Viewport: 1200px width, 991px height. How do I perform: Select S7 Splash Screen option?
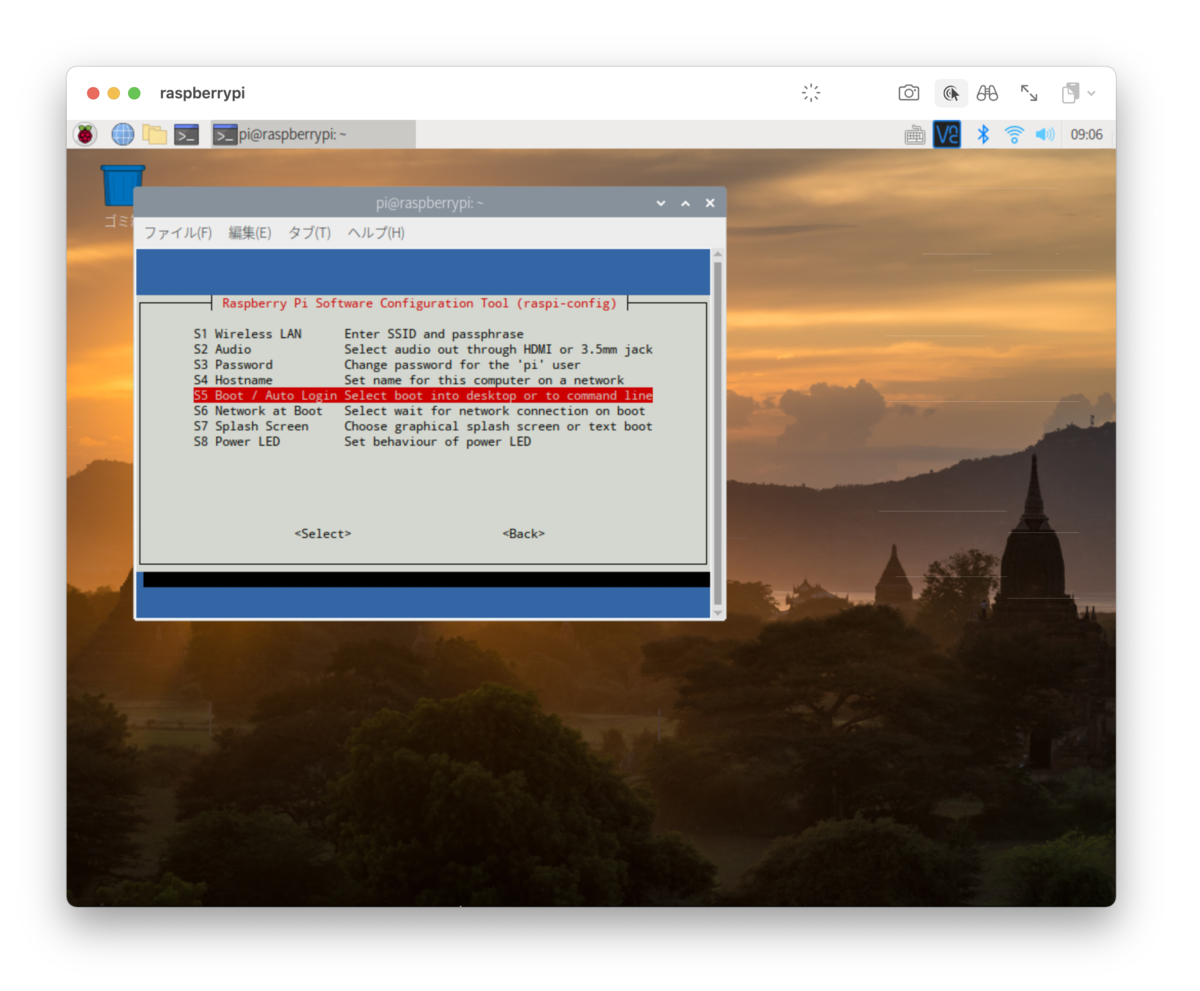pyautogui.click(x=423, y=426)
